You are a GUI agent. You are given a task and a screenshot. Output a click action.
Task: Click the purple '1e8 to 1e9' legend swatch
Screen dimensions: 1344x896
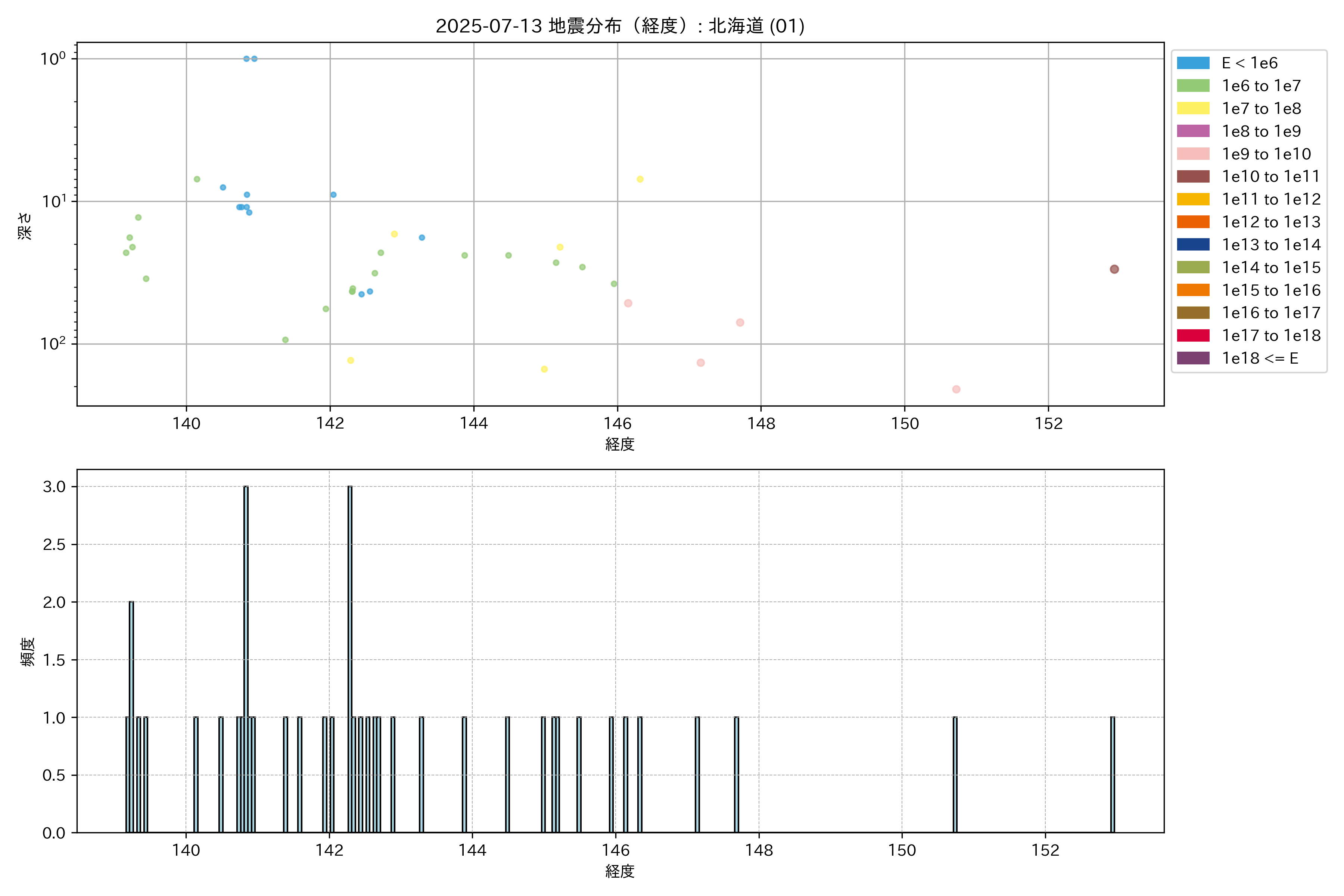[1193, 131]
